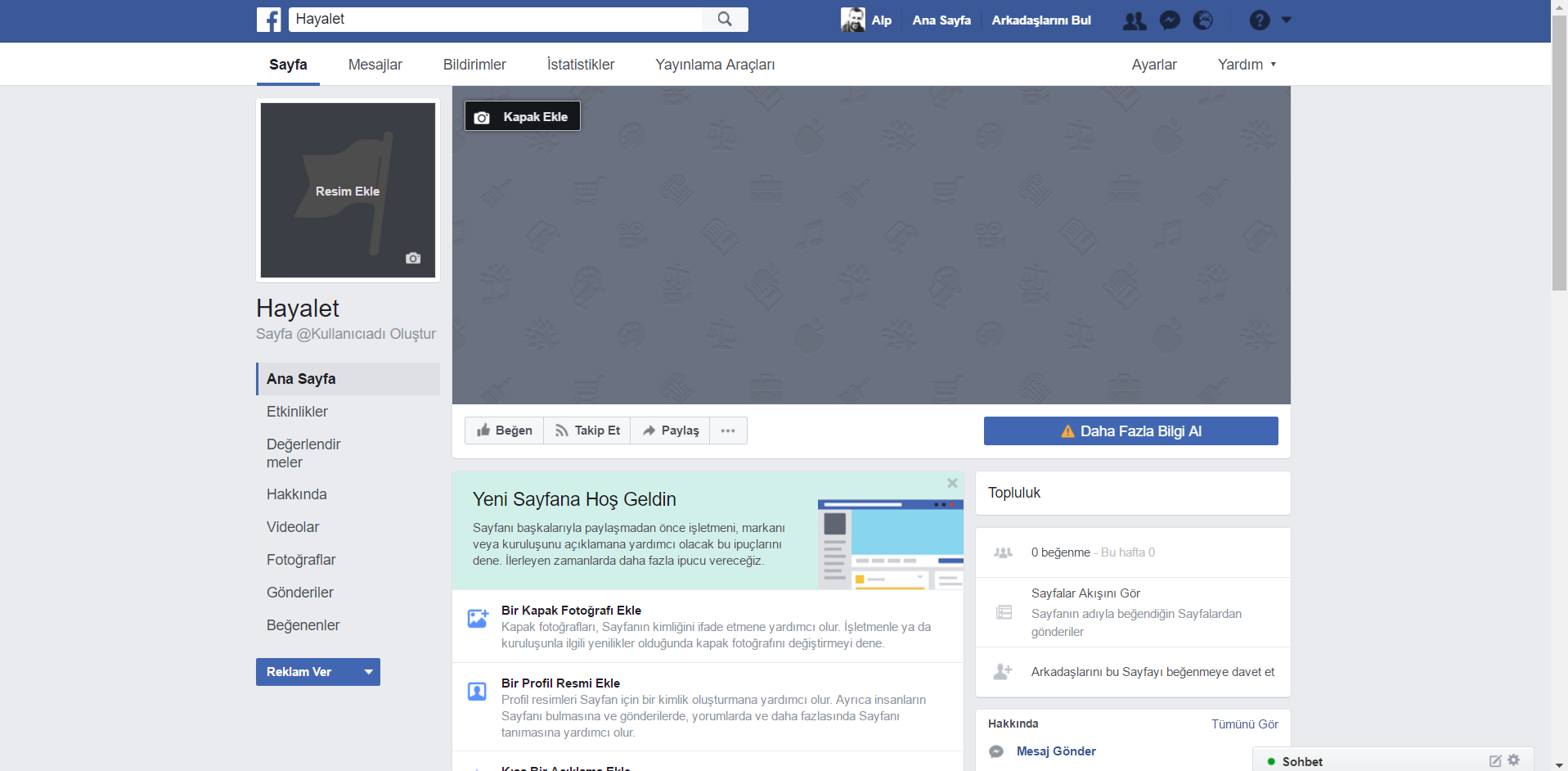This screenshot has height=771, width=1568.
Task: Open the friend requests icon
Action: 1134,20
